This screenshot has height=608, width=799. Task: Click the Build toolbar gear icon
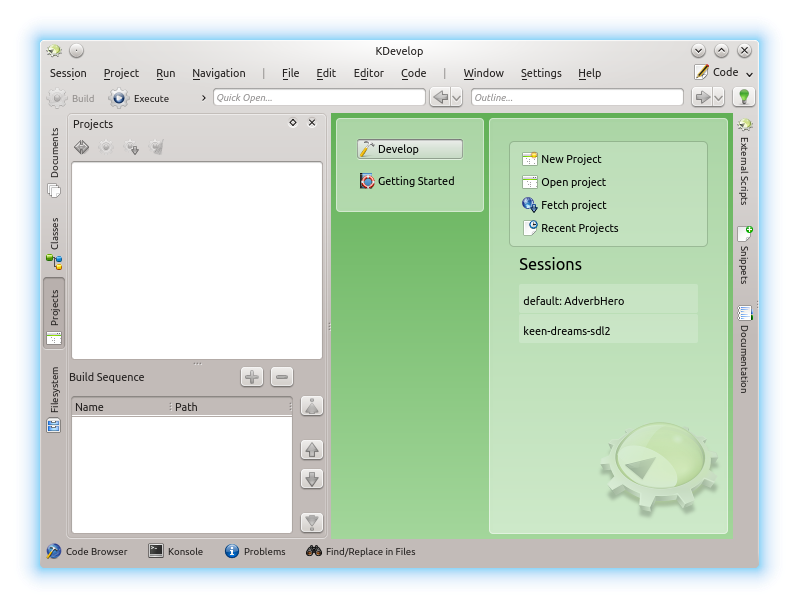57,98
